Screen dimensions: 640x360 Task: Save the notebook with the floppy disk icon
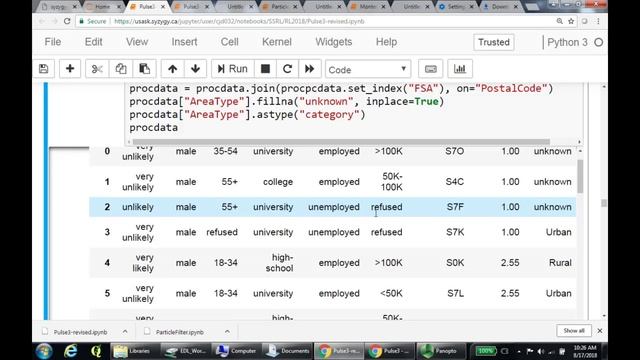click(44, 69)
